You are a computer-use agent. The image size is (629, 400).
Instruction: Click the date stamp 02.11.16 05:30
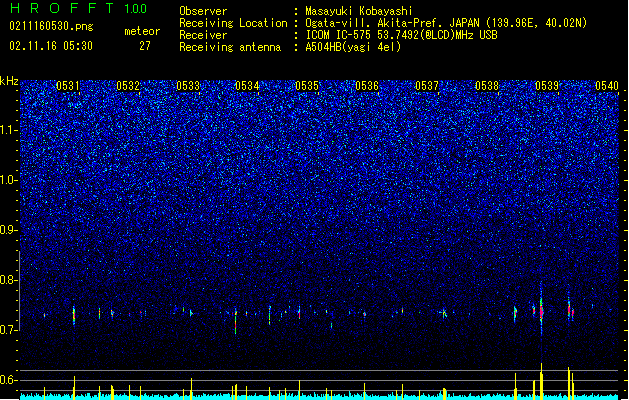[51, 46]
